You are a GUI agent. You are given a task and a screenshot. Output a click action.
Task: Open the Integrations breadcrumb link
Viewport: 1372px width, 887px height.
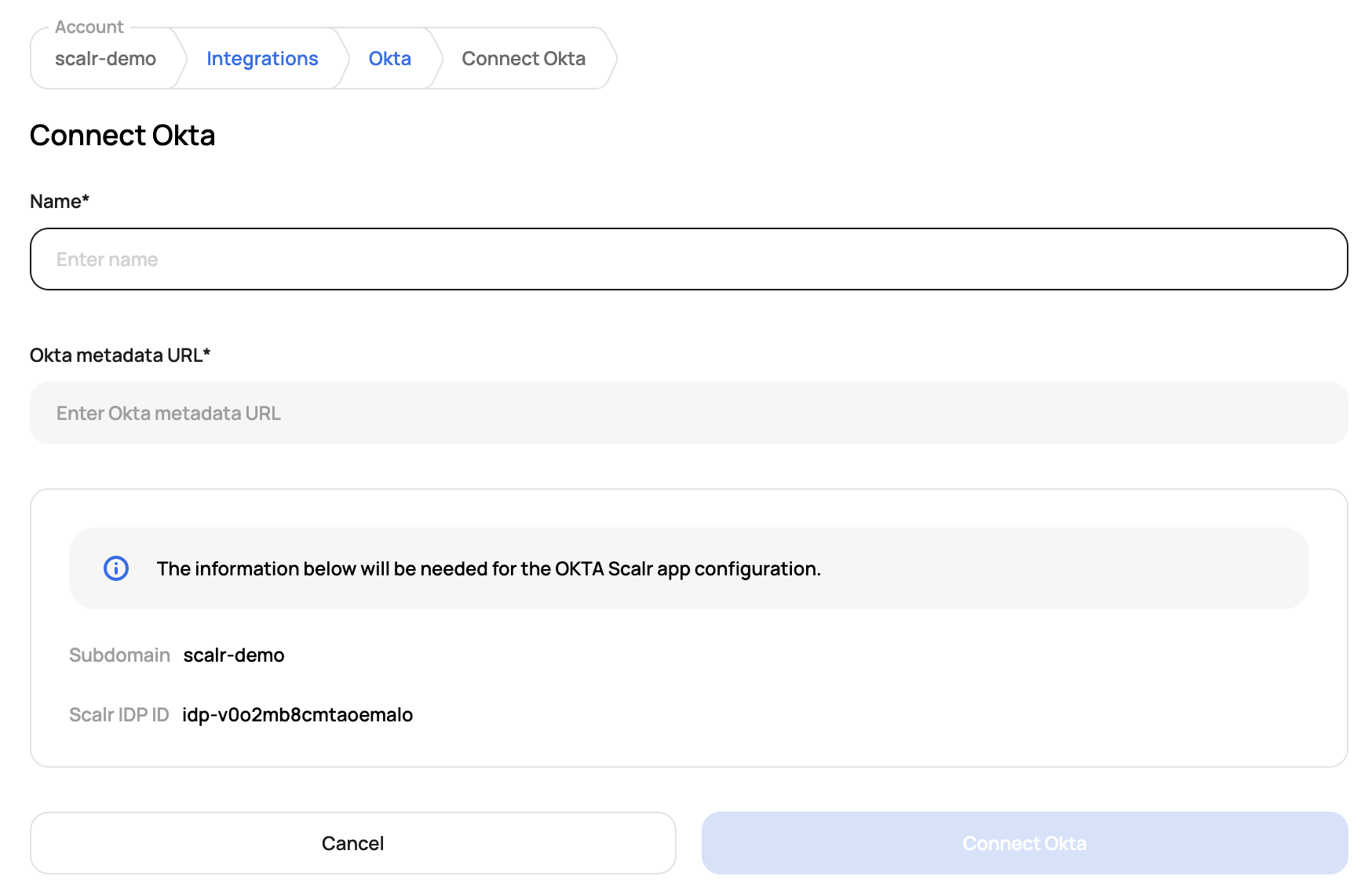click(262, 59)
